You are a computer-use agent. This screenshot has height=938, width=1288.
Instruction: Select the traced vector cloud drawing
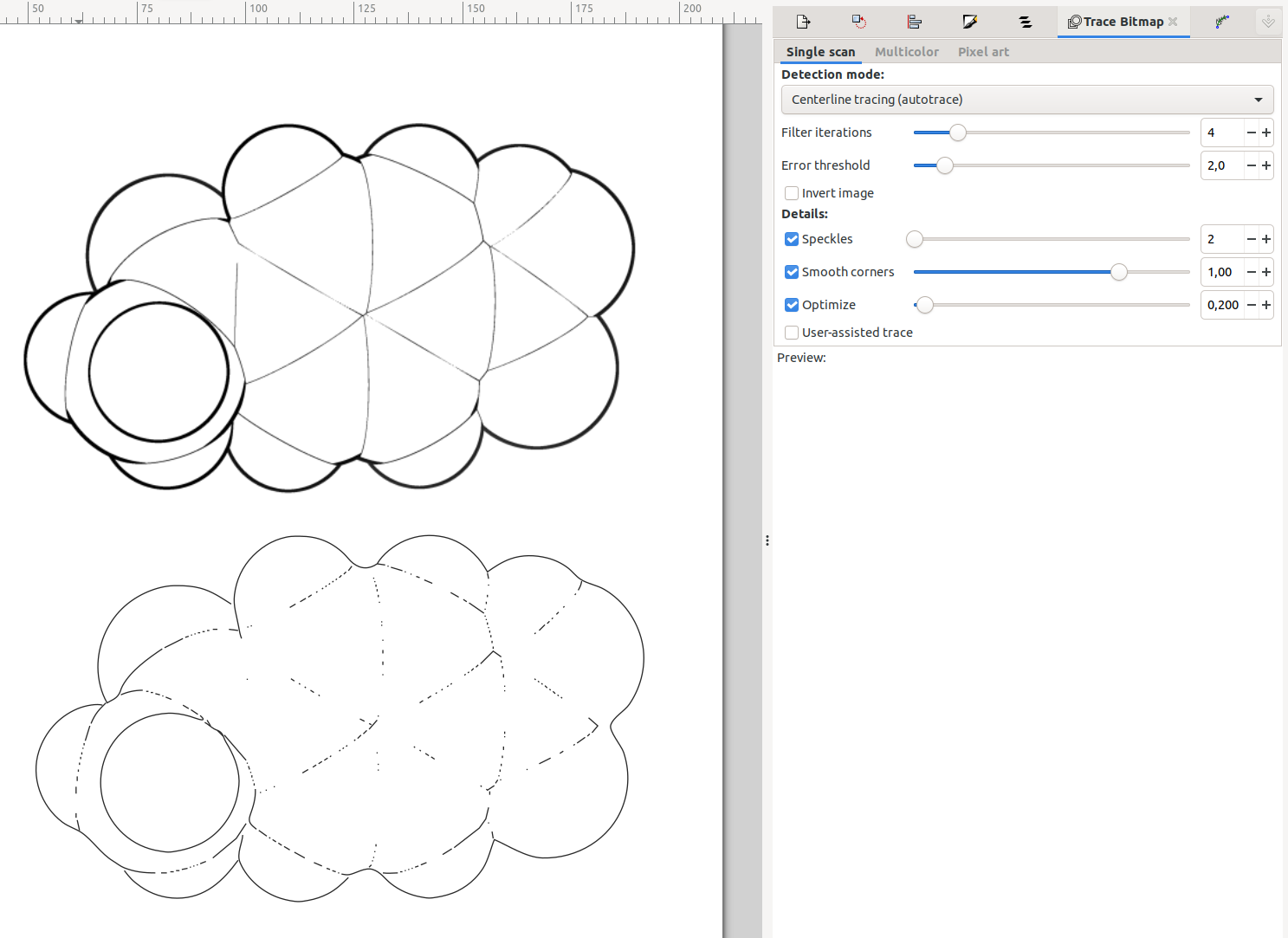(x=340, y=719)
